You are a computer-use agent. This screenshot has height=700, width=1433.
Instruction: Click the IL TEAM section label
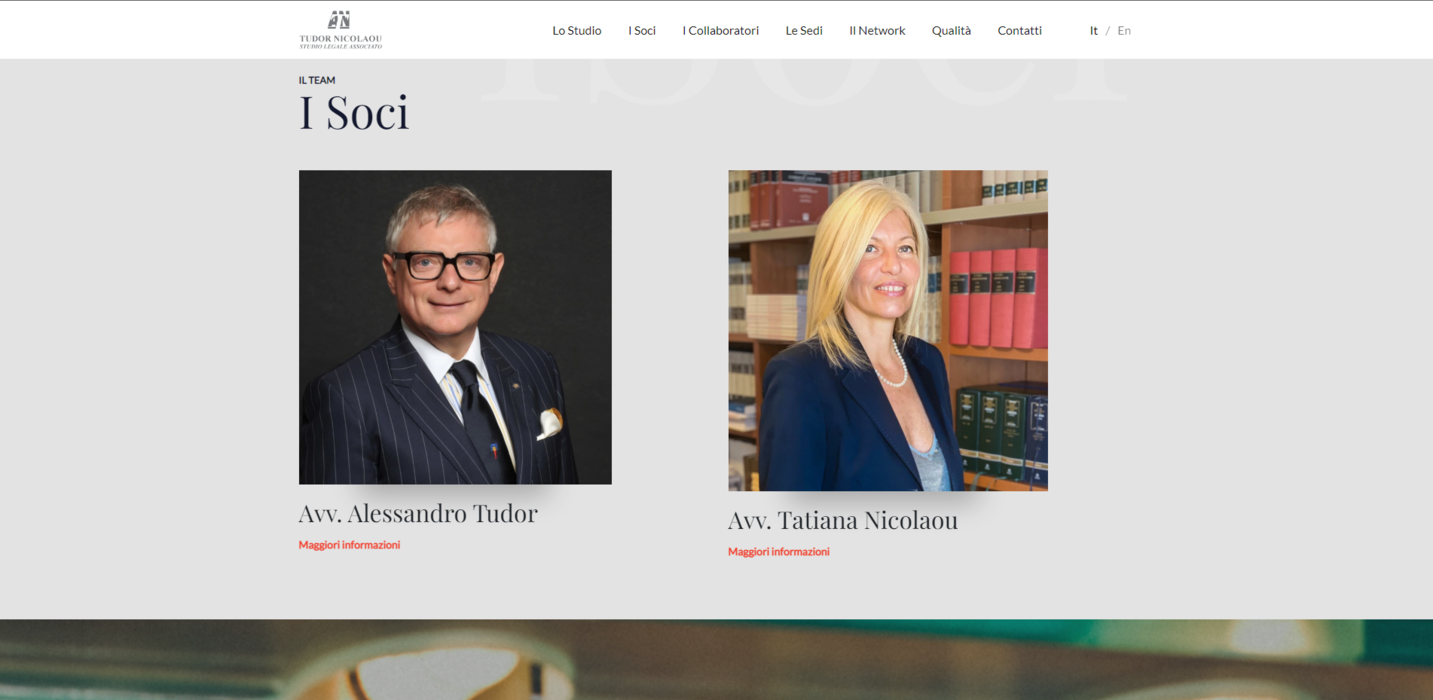tap(317, 80)
